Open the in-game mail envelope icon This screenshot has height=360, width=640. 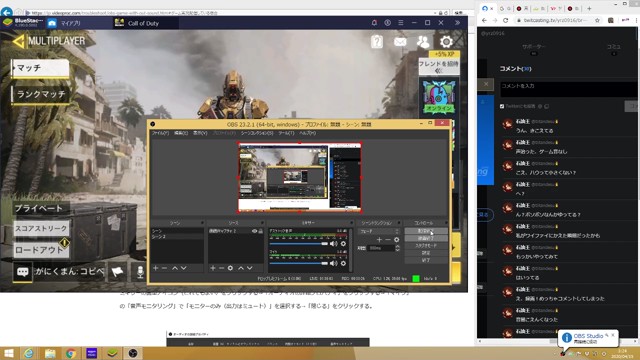400,41
